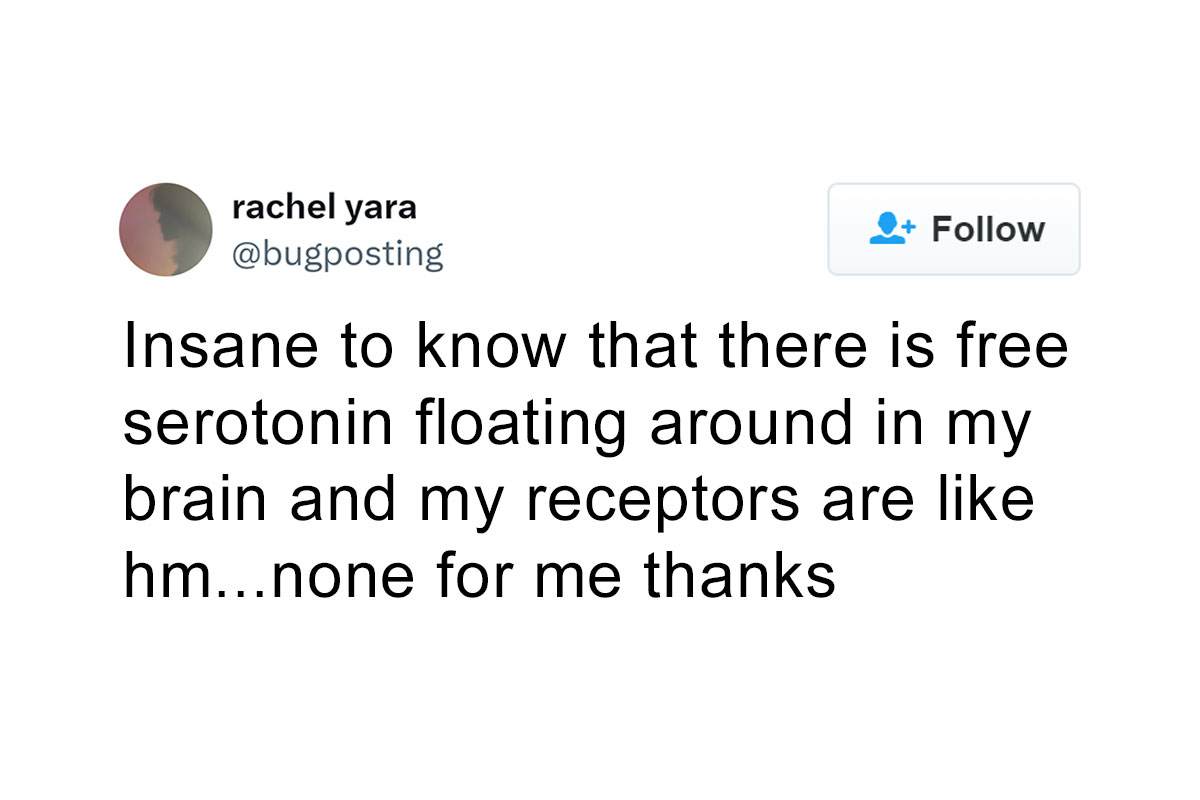Click the Follow button to follow @bugposting

(953, 229)
